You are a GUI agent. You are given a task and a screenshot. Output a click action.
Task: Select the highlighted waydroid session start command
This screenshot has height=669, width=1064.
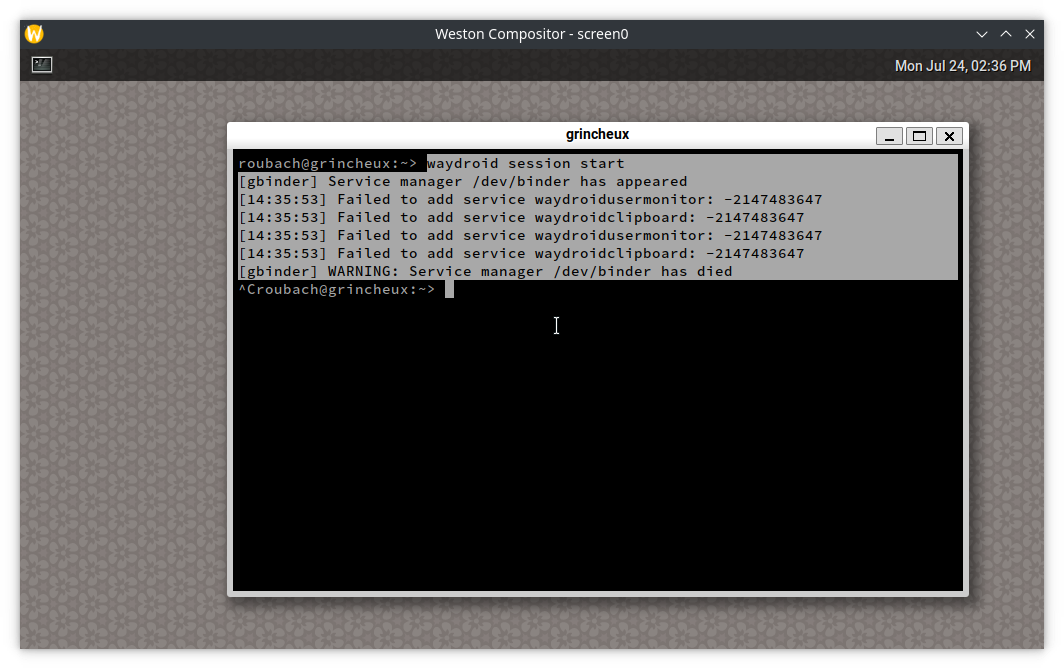[525, 163]
